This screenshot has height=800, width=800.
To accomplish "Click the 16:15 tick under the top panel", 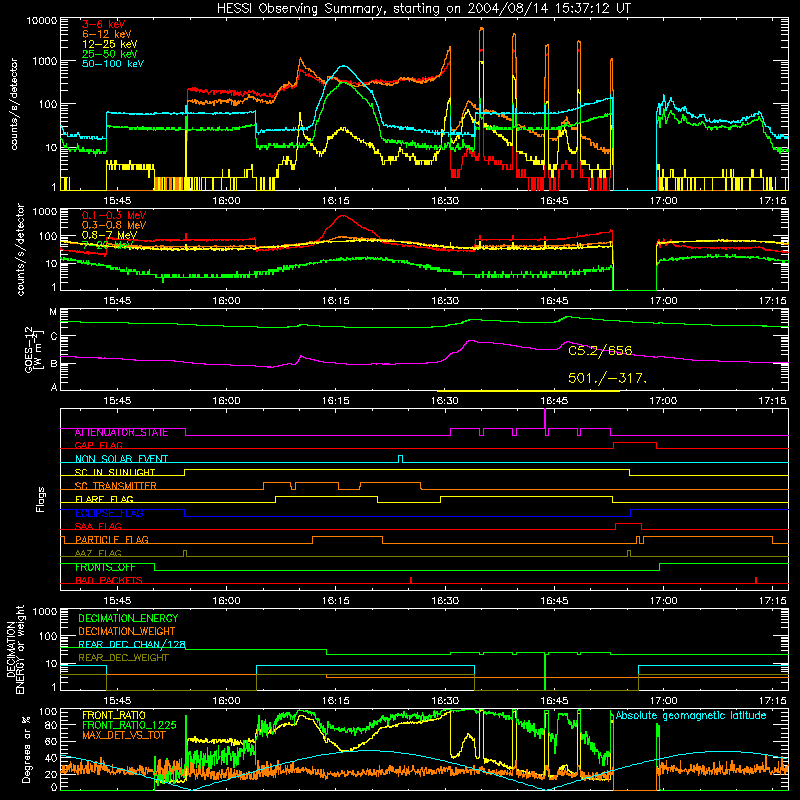I will [336, 201].
